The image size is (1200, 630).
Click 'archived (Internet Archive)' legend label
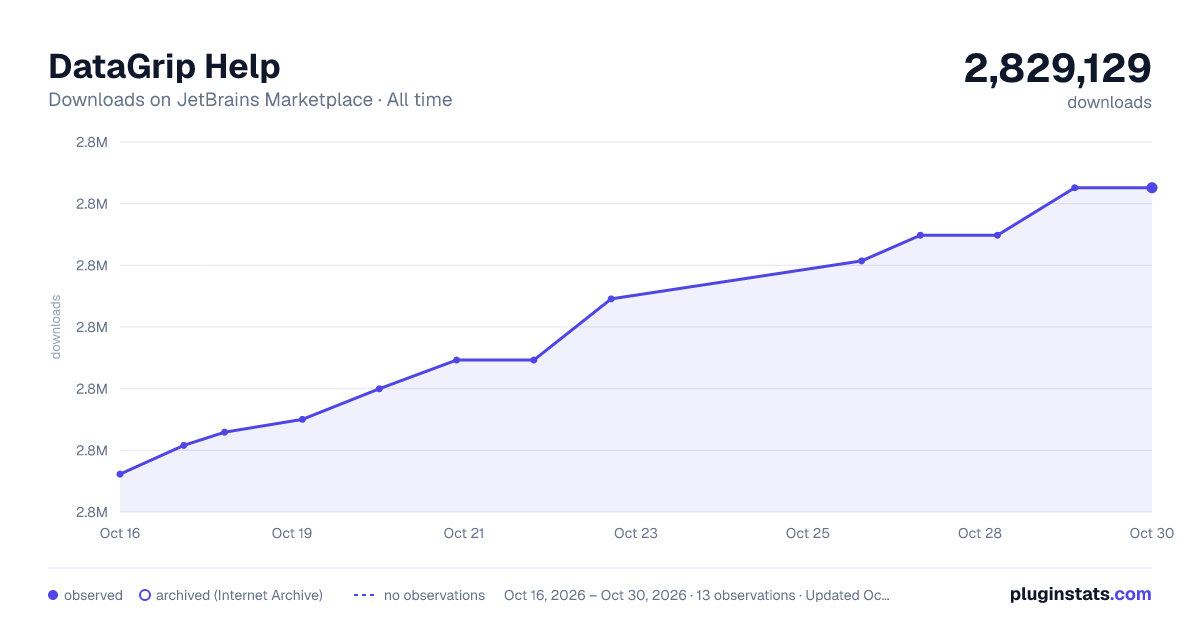coord(239,595)
